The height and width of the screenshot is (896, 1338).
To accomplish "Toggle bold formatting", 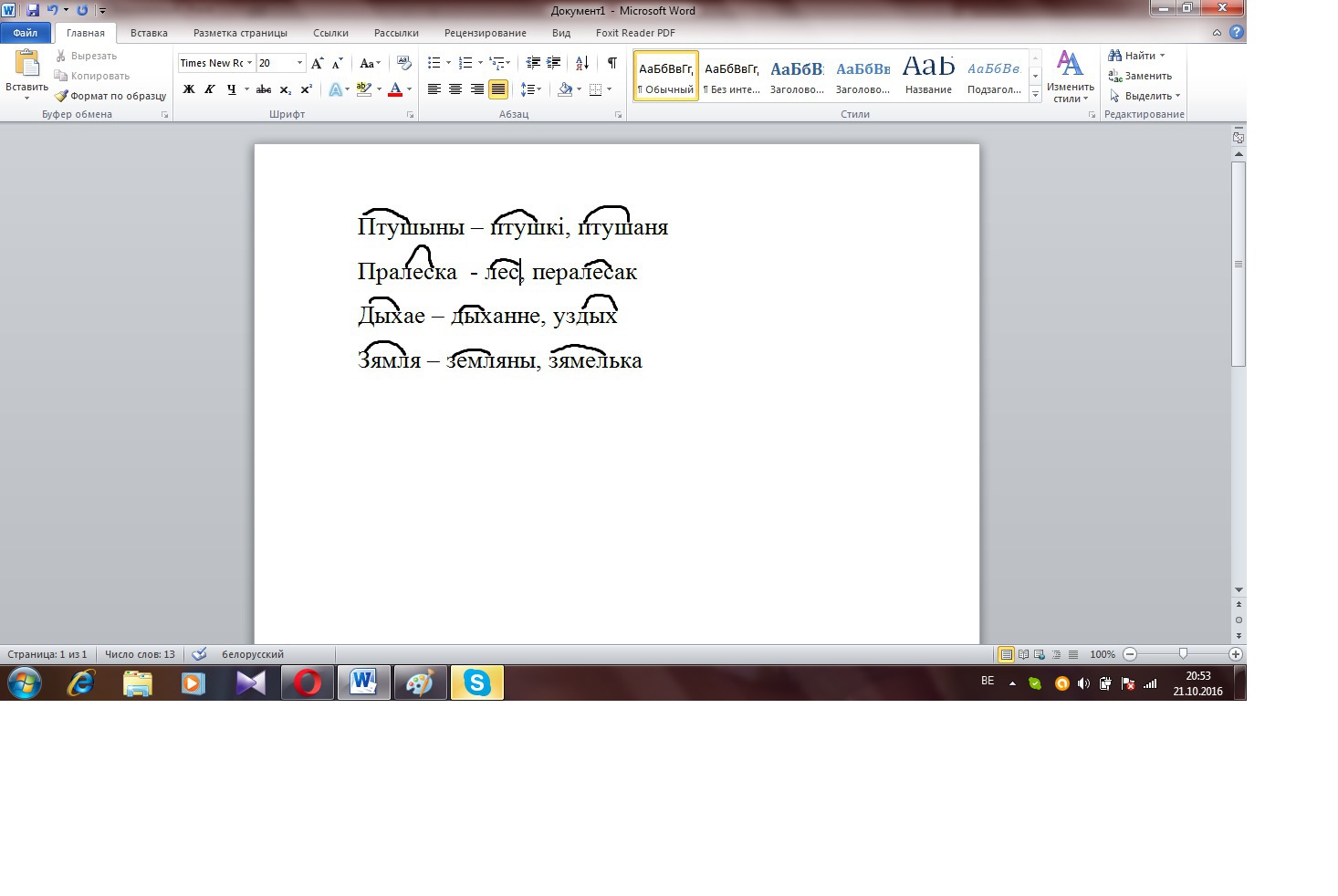I will coord(189,89).
